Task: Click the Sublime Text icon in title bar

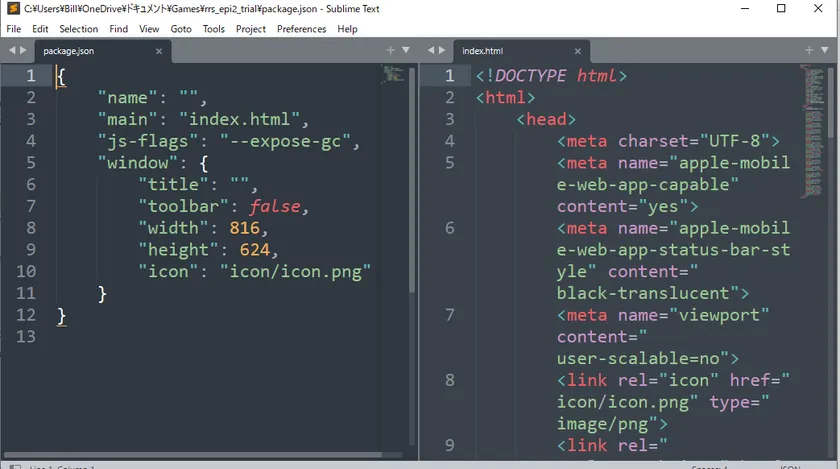Action: 13,8
